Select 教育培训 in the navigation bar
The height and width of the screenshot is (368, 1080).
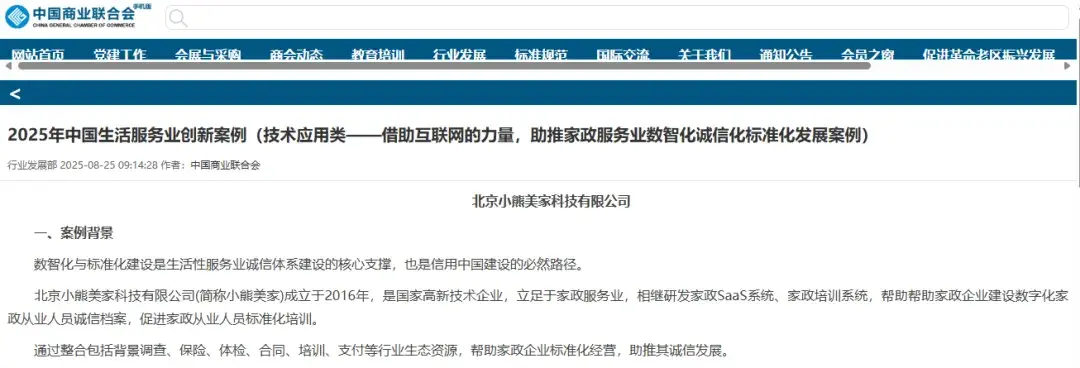tap(377, 55)
